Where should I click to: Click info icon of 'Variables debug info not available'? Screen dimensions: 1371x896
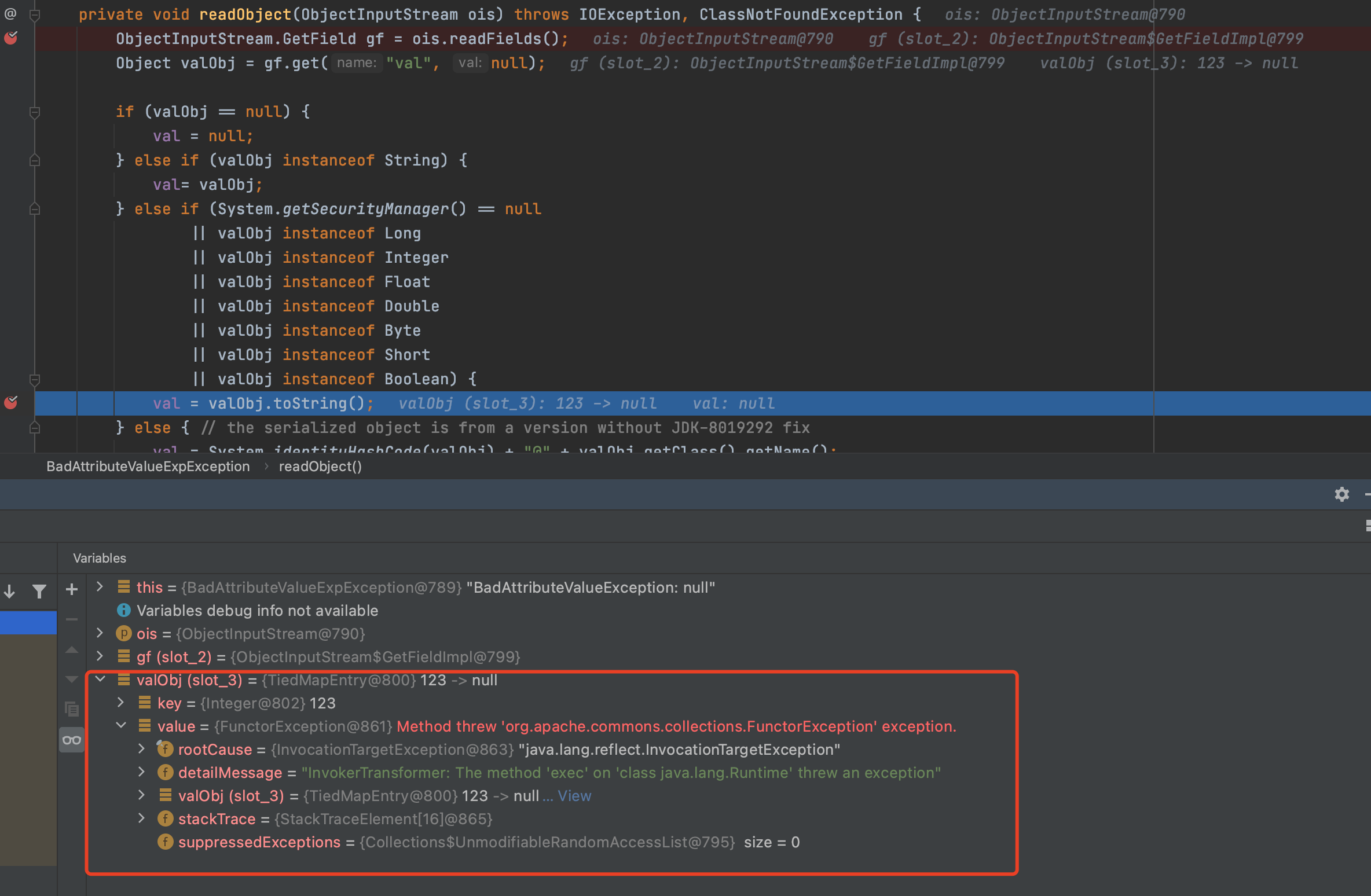coord(124,610)
